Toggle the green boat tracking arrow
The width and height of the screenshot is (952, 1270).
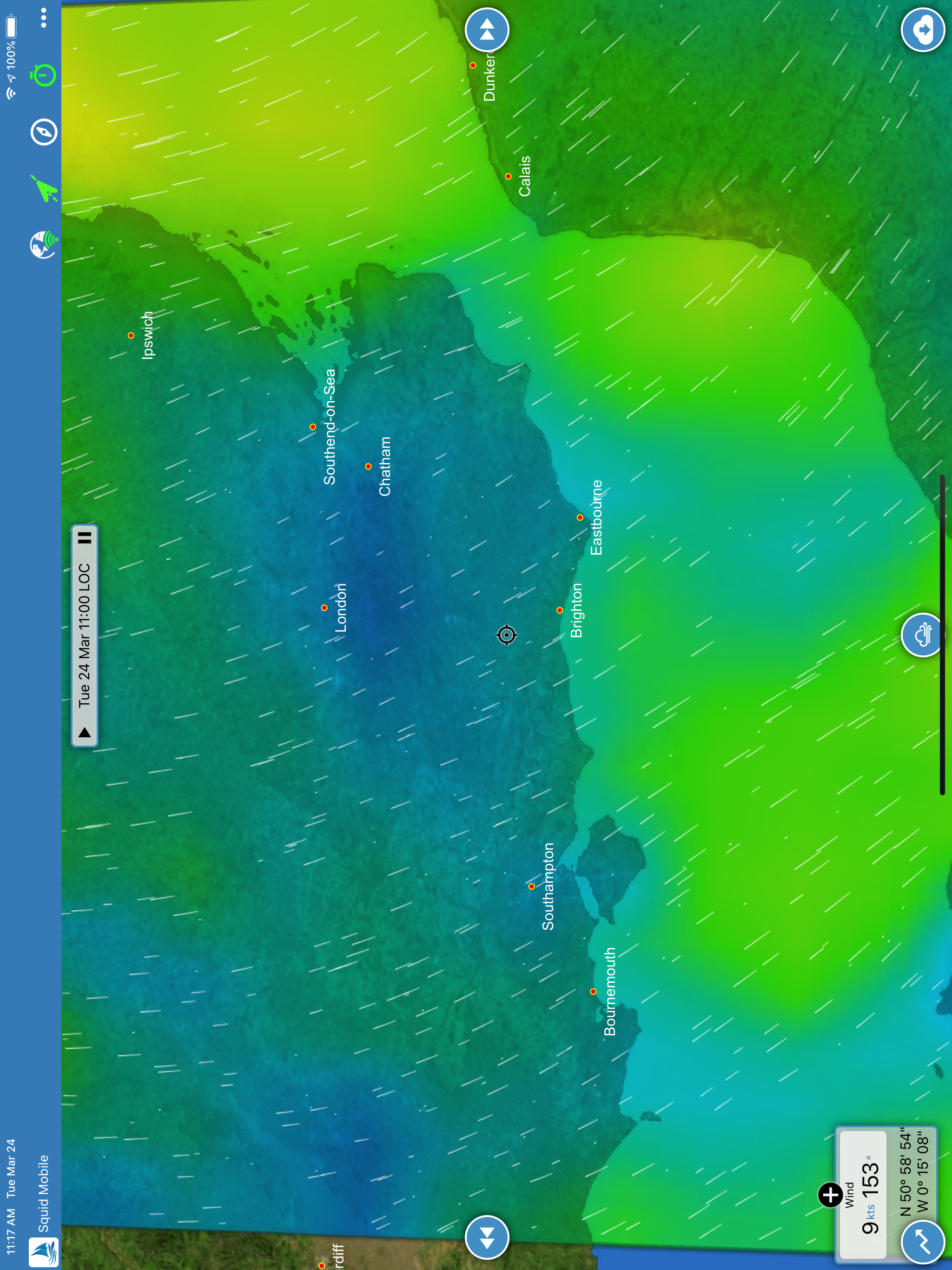click(x=44, y=189)
